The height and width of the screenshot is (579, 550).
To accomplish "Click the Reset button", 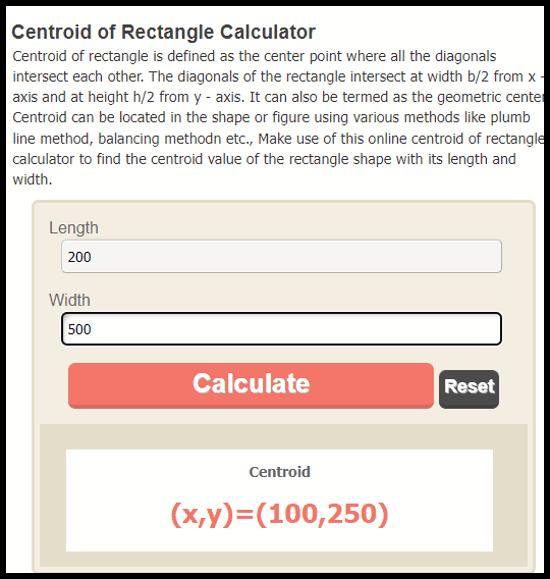I will [469, 389].
